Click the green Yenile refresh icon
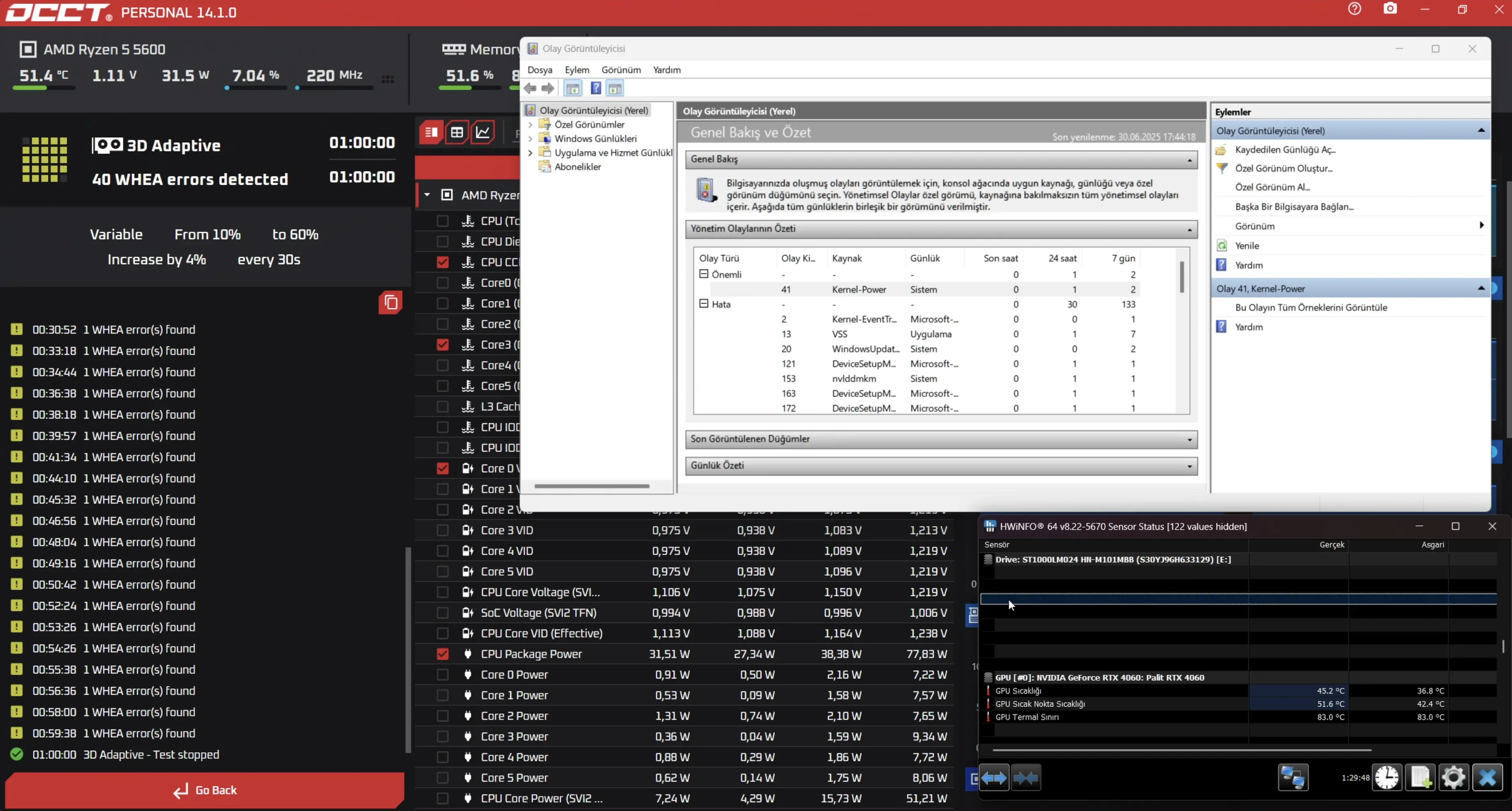 click(x=1222, y=246)
